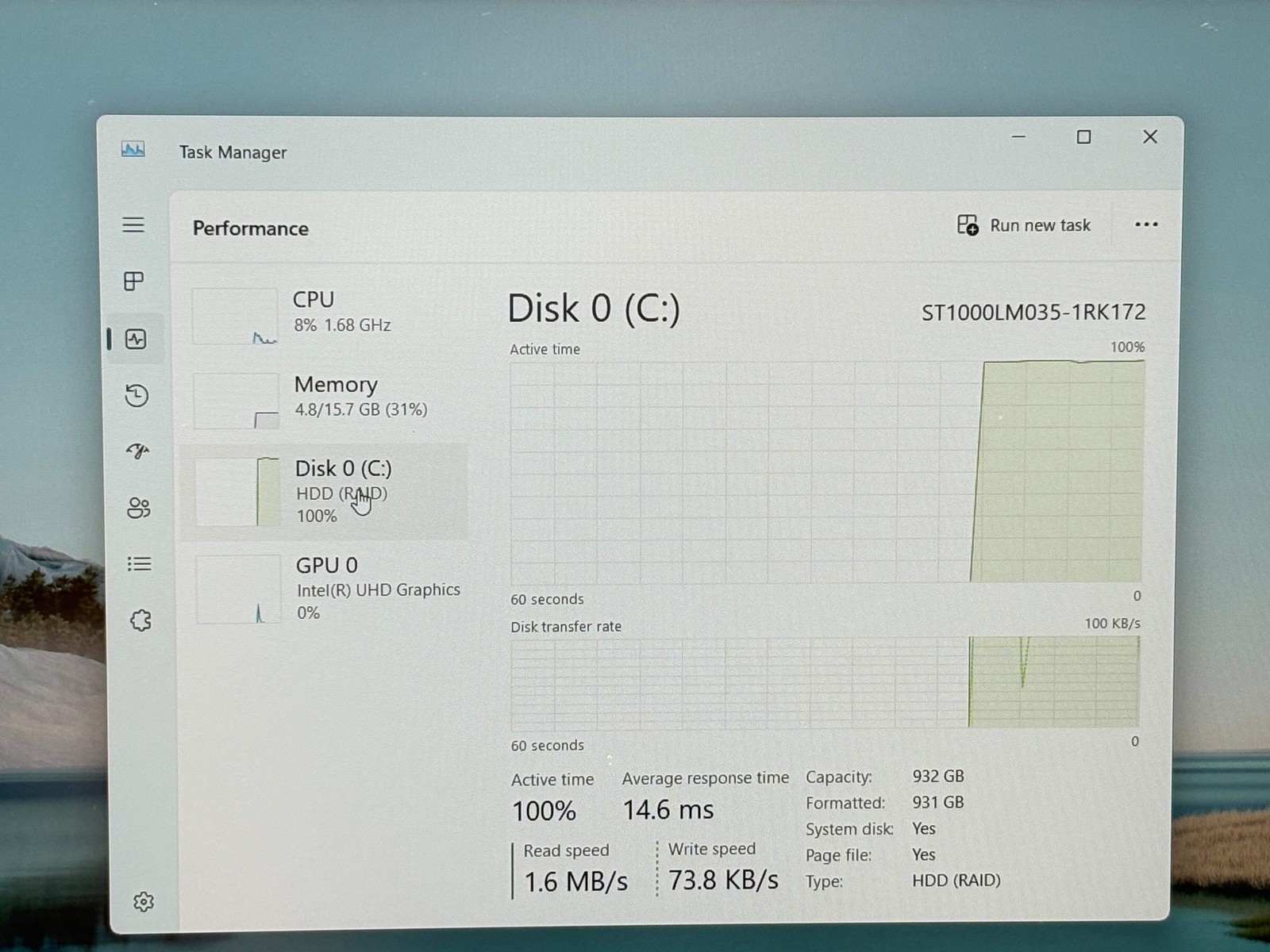Screen dimensions: 1270x952
Task: Click the Task Manager window title text
Action: [x=233, y=152]
